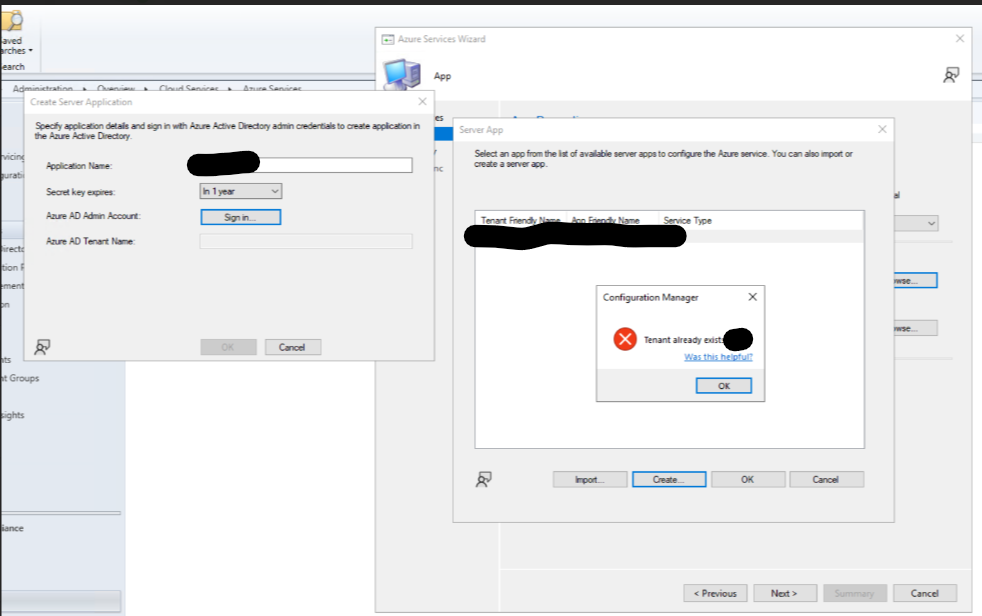Viewport: 982px width, 616px height.
Task: Close the Create Server Application dialog
Action: click(x=422, y=101)
